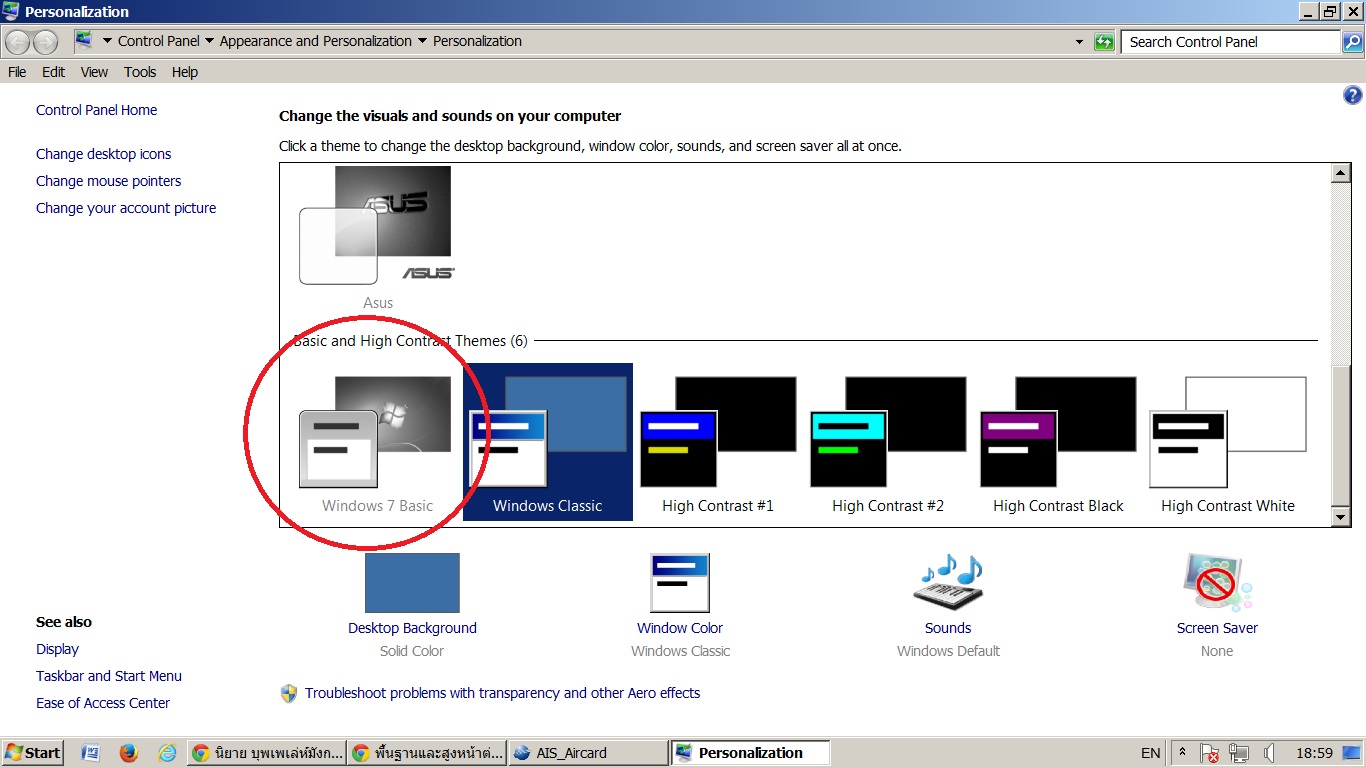
Task: Show hidden tray icons arrow
Action: tap(1182, 753)
